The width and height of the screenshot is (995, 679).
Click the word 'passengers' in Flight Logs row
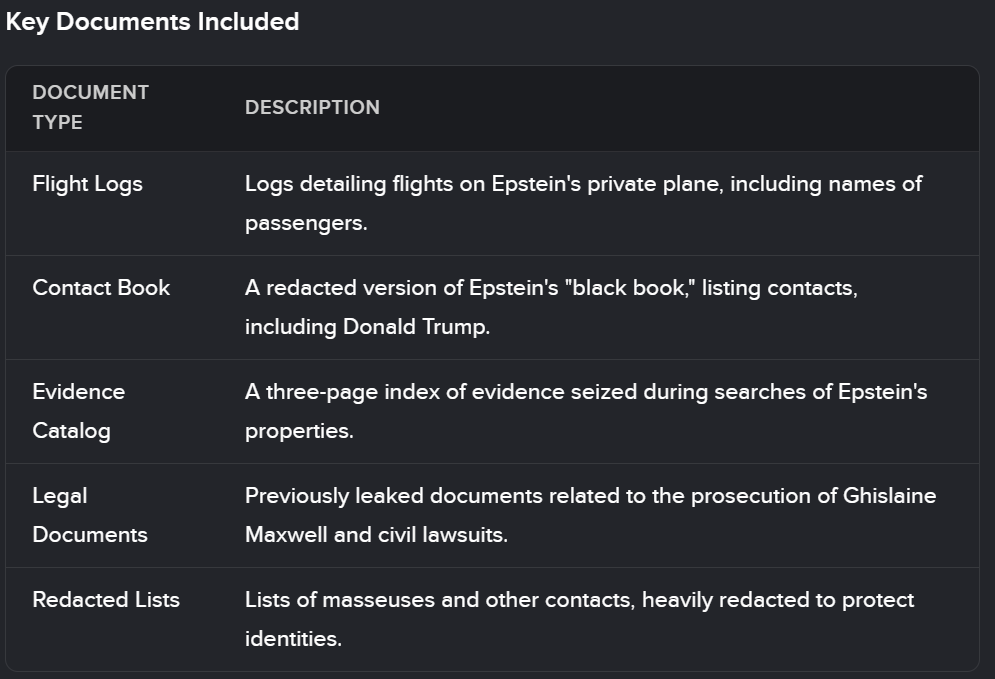(x=304, y=223)
